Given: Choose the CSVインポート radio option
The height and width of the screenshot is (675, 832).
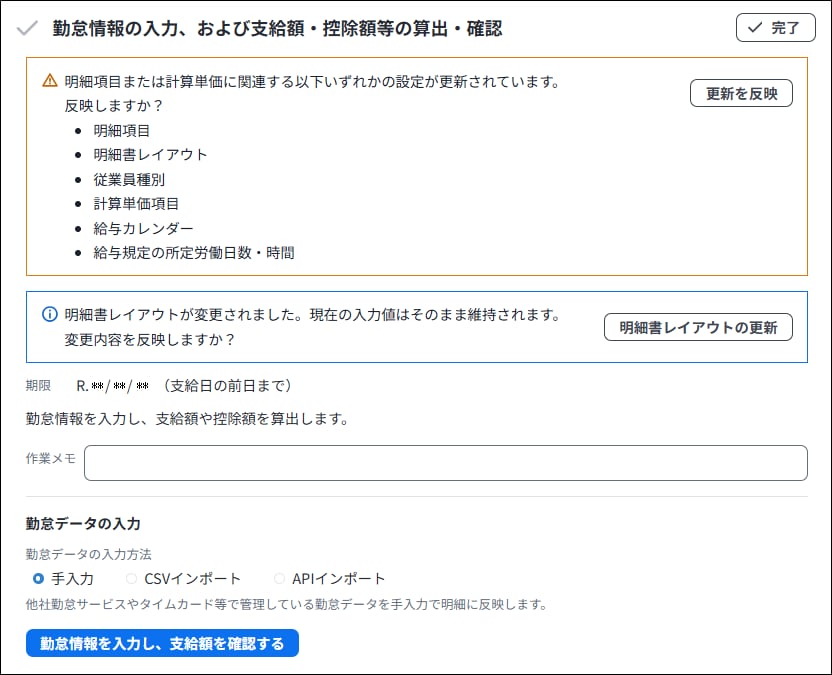Looking at the screenshot, I should coord(131,578).
